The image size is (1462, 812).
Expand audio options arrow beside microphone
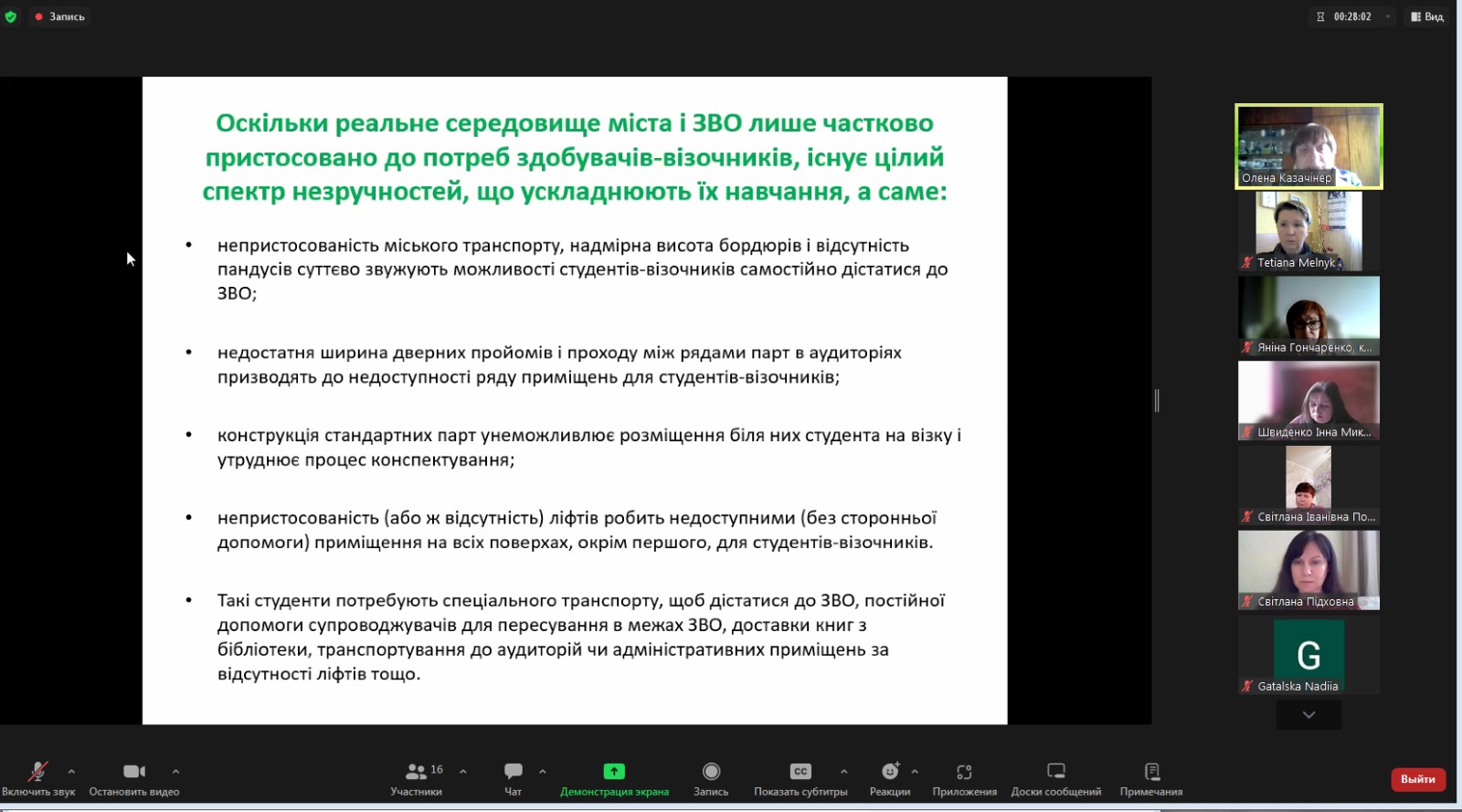tap(71, 772)
